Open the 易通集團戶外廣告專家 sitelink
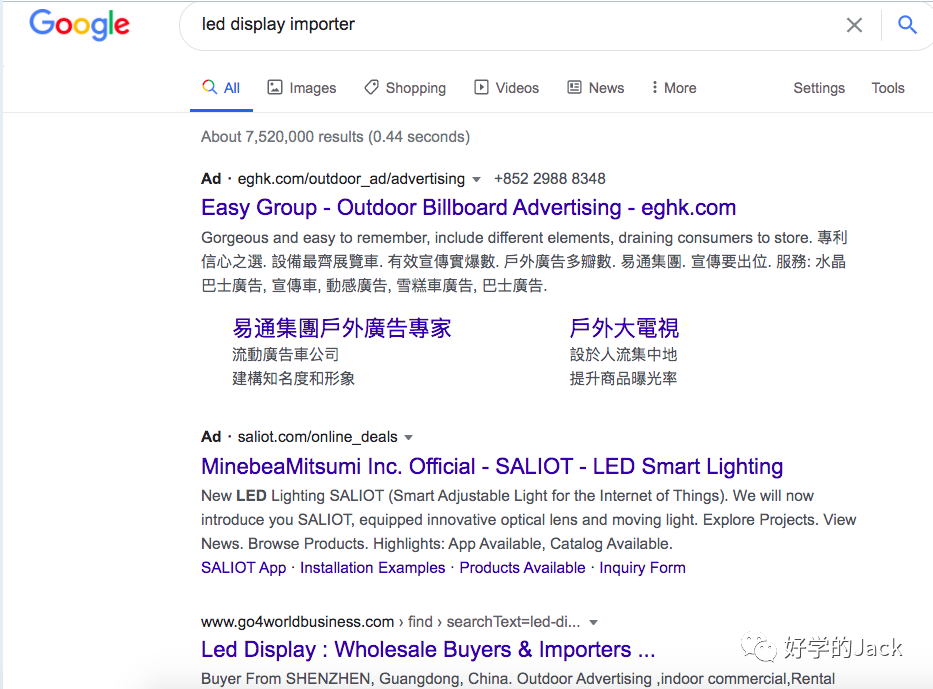Viewport: 933px width, 689px height. 342,328
